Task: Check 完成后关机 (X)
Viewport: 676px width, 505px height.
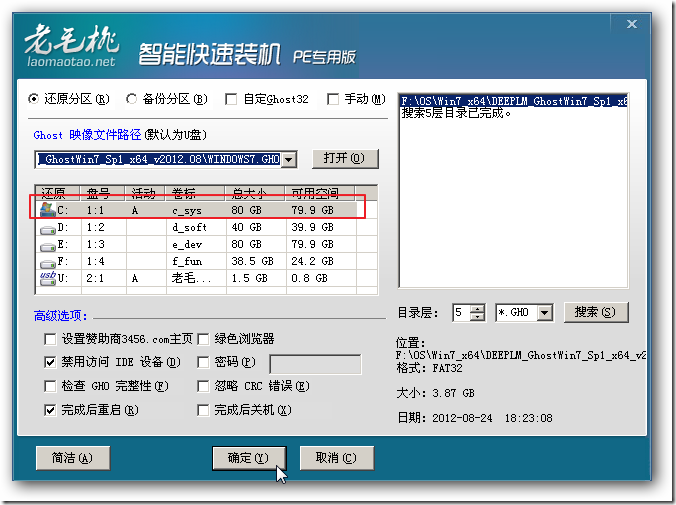Action: (x=203, y=410)
